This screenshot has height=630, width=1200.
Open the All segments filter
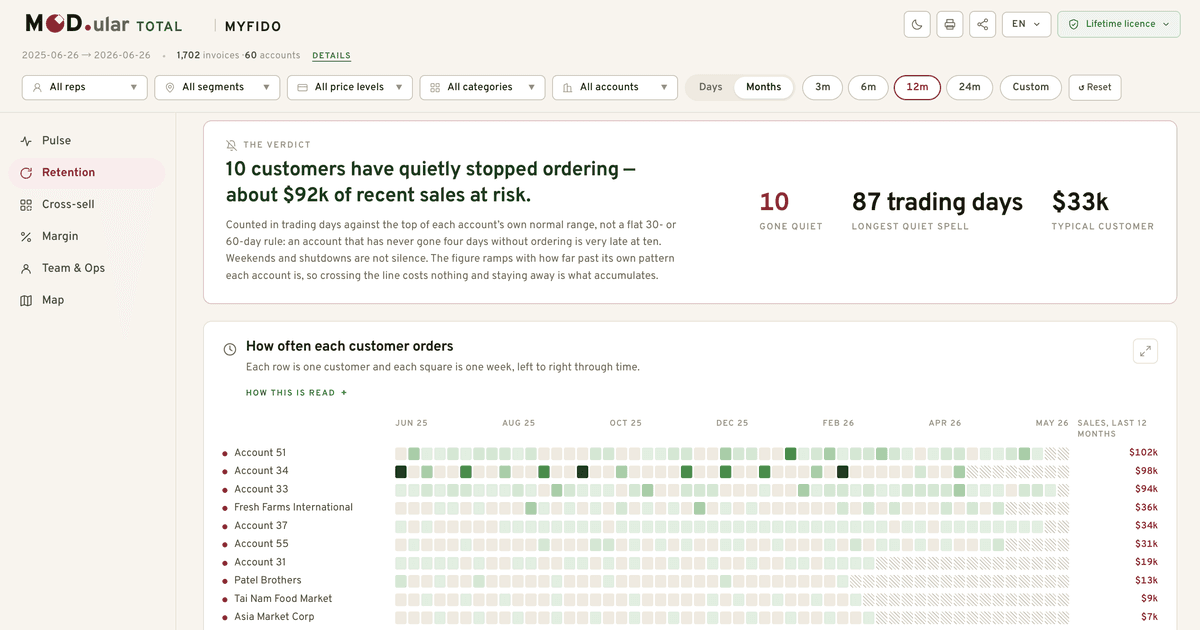pos(217,87)
